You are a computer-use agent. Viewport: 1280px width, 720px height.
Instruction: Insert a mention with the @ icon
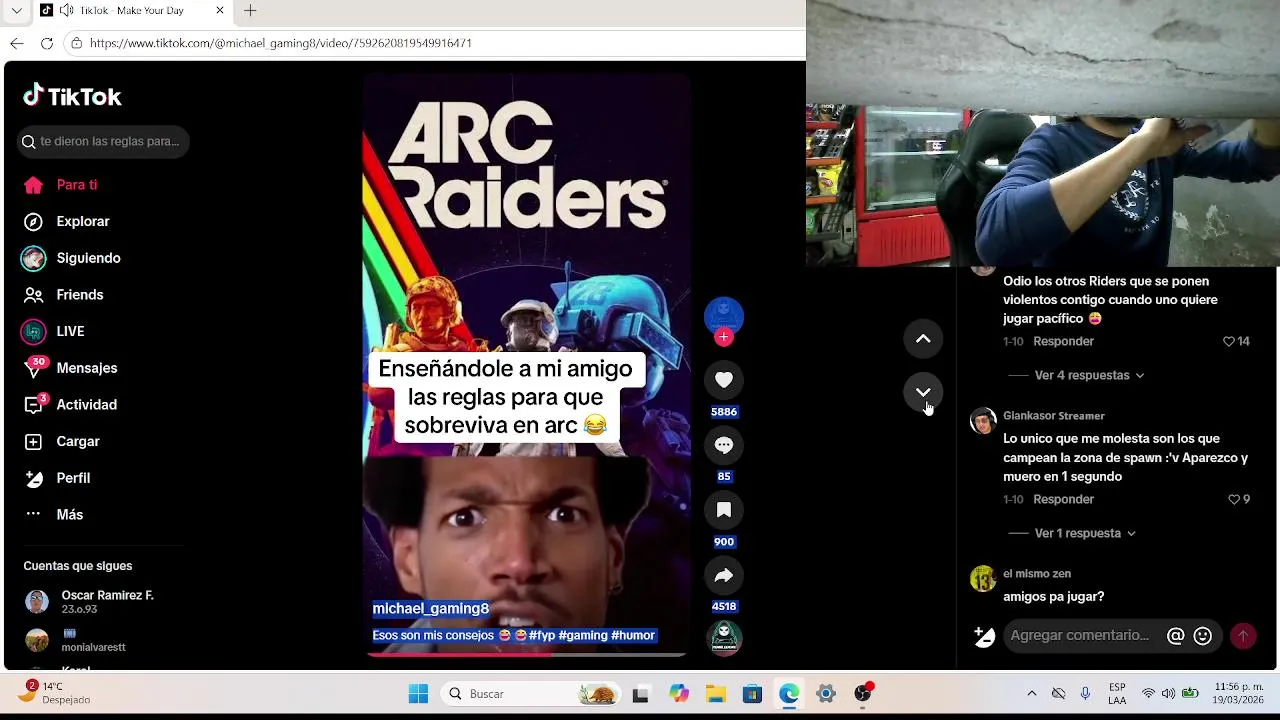coord(1176,636)
